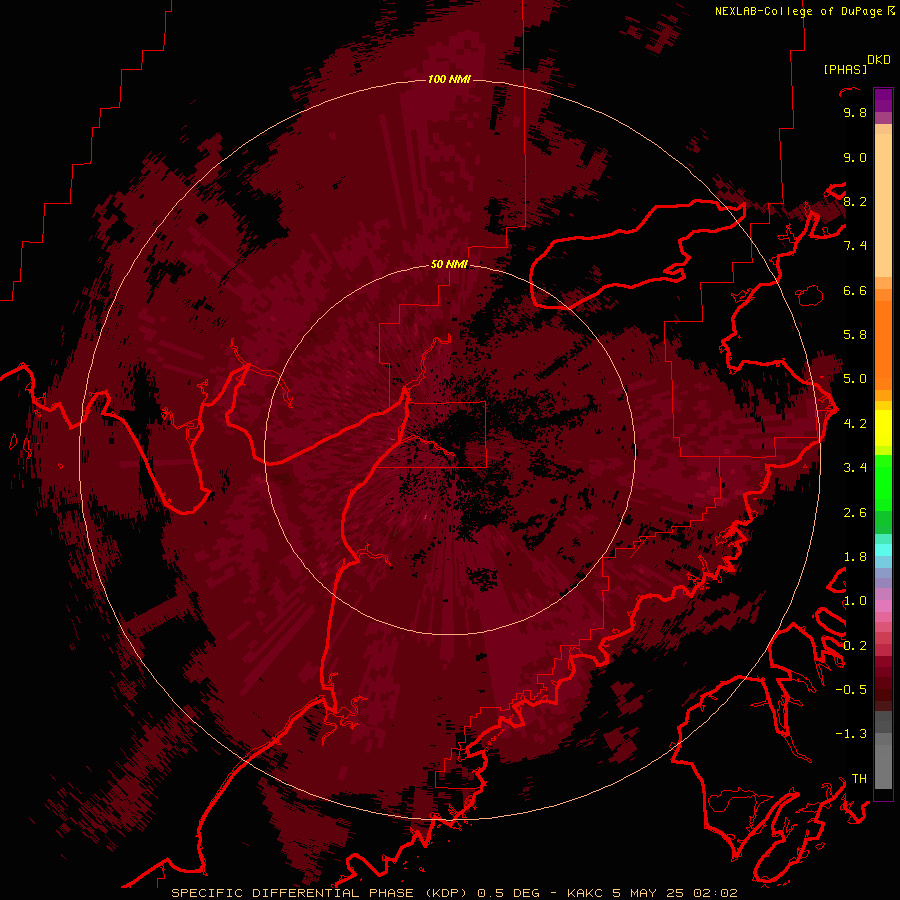Click the -0.5 value on the scale
Viewport: 900px width, 900px height.
pos(851,690)
